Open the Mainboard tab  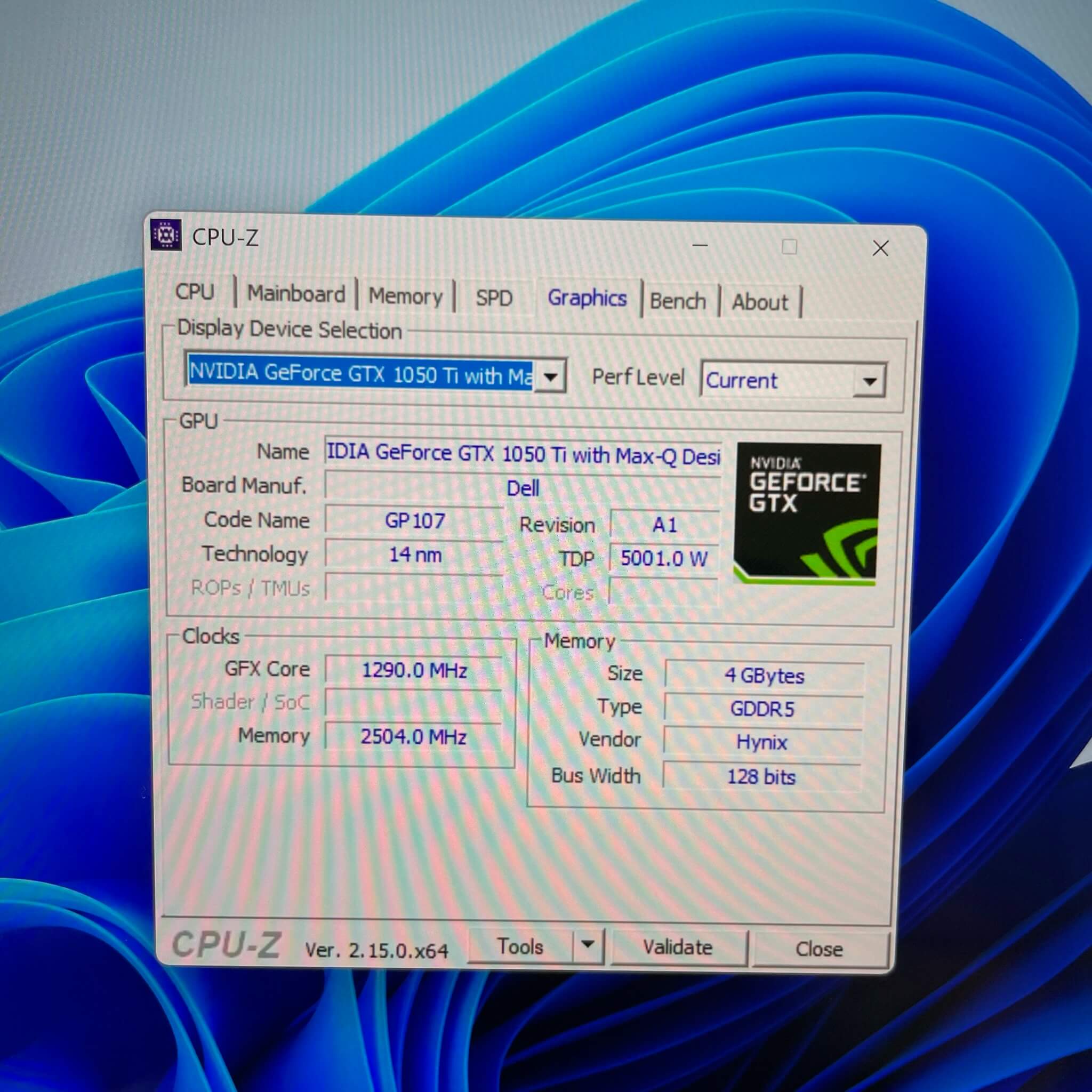point(296,294)
